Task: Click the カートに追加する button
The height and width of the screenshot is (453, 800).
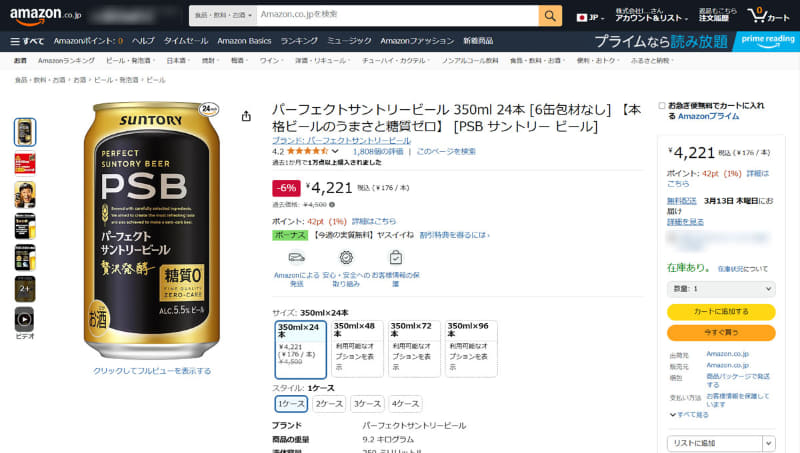Action: coord(720,312)
